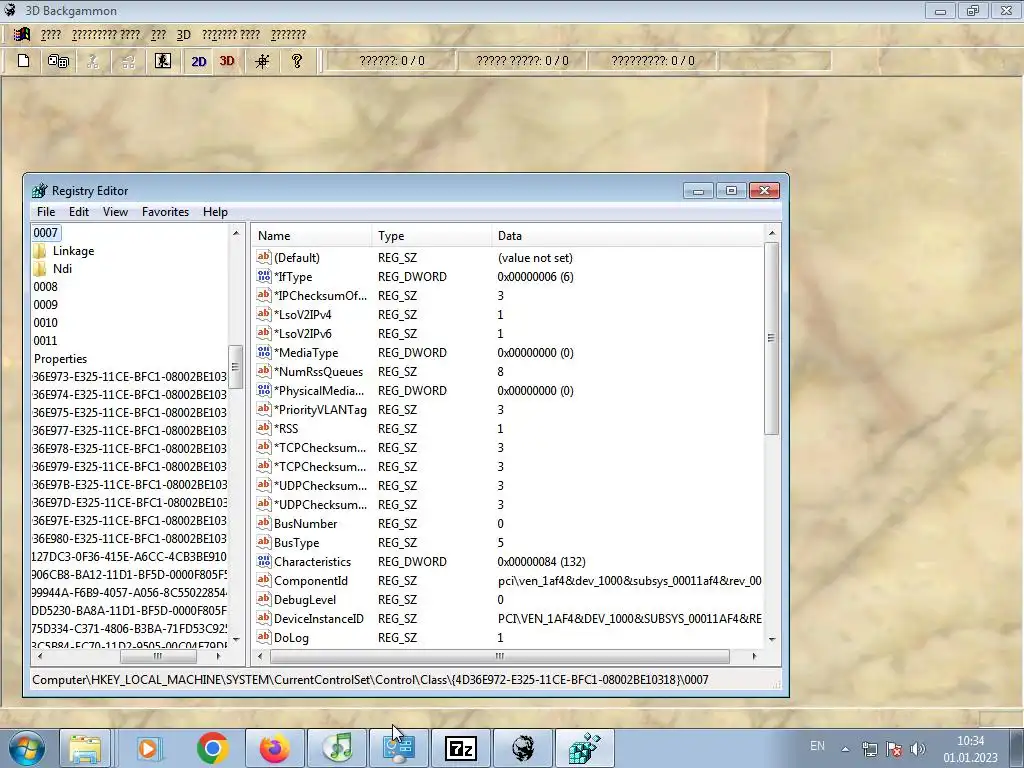Screen dimensions: 1024x768
Task: Select the Linkage folder in registry tree
Action: [x=73, y=251]
